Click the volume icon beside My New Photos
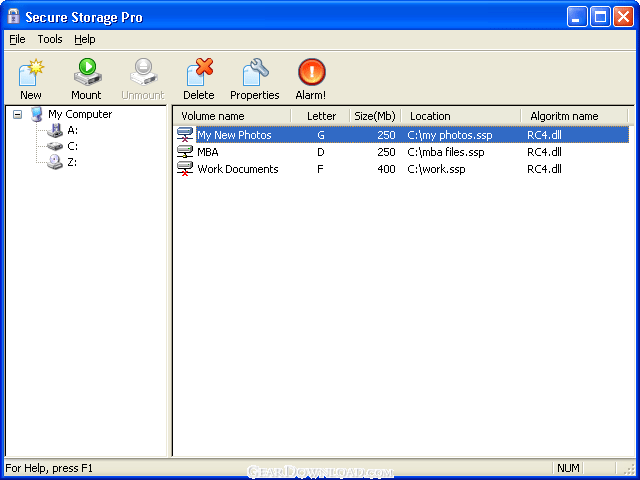The width and height of the screenshot is (640, 480). [185, 135]
